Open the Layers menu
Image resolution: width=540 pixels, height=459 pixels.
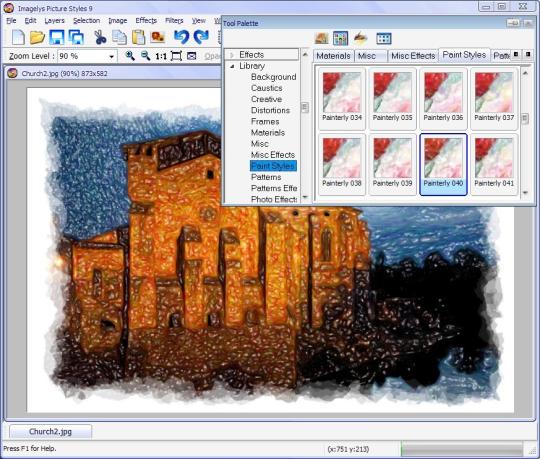(x=54, y=21)
